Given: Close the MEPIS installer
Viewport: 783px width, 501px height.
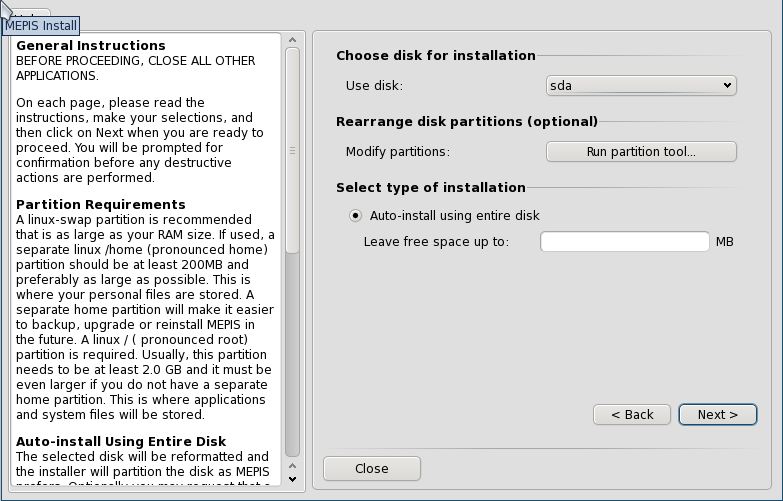Looking at the screenshot, I should [x=372, y=469].
